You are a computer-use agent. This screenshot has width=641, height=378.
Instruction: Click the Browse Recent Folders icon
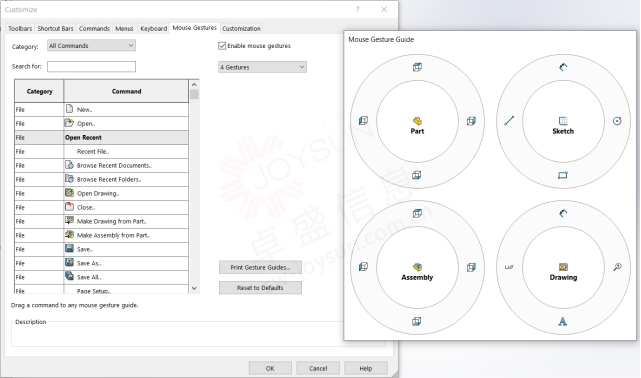69,179
